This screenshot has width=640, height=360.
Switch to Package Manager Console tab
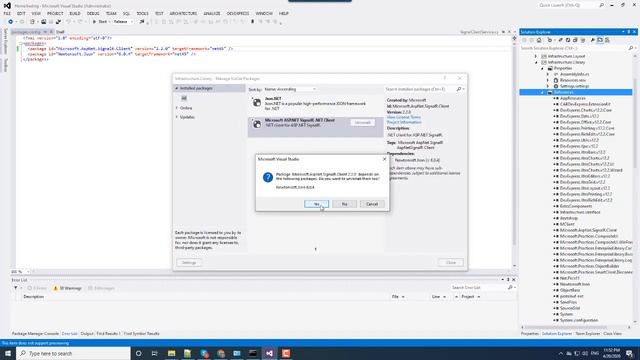pos(36,334)
